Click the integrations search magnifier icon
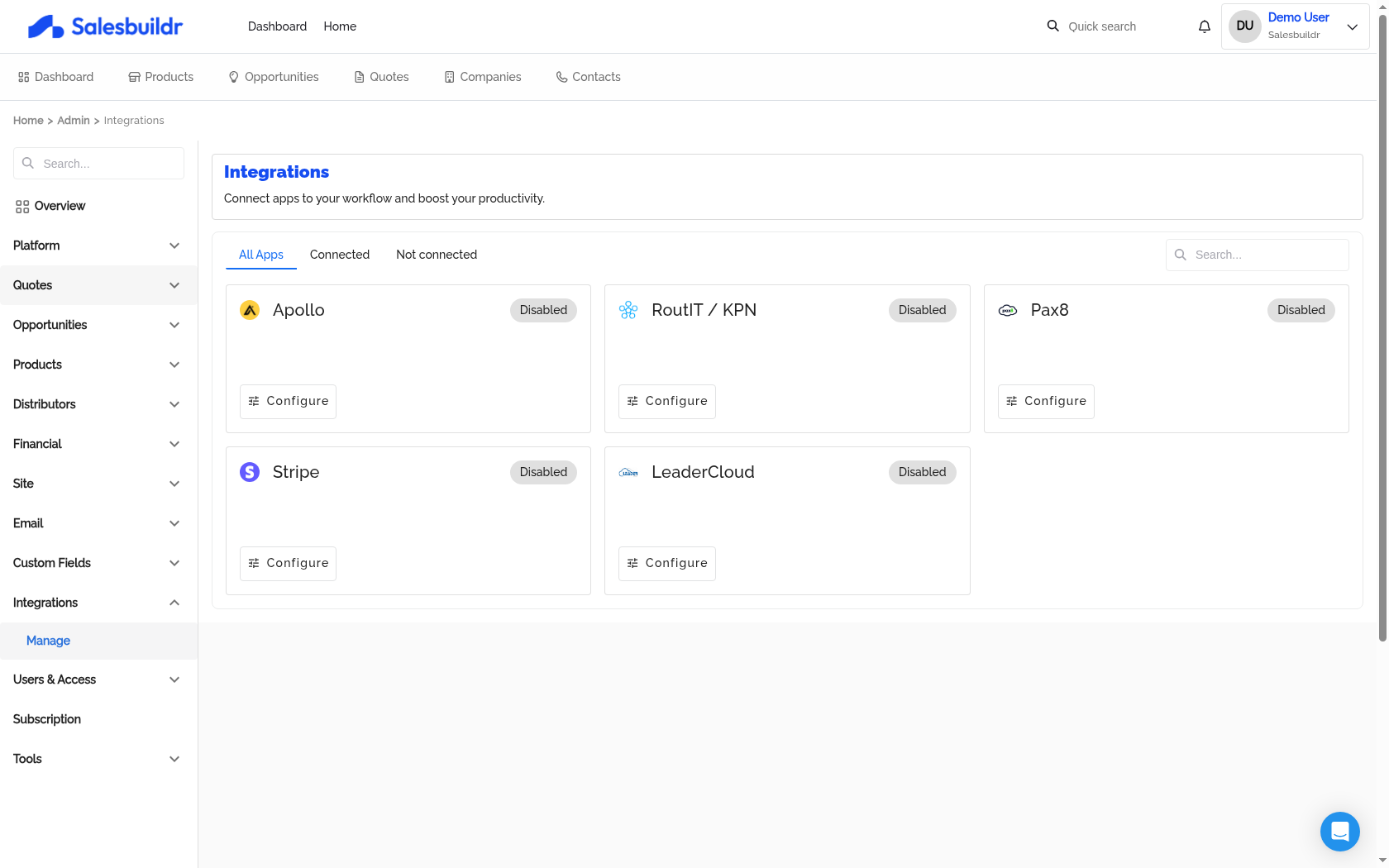Image resolution: width=1389 pixels, height=868 pixels. (x=1181, y=255)
